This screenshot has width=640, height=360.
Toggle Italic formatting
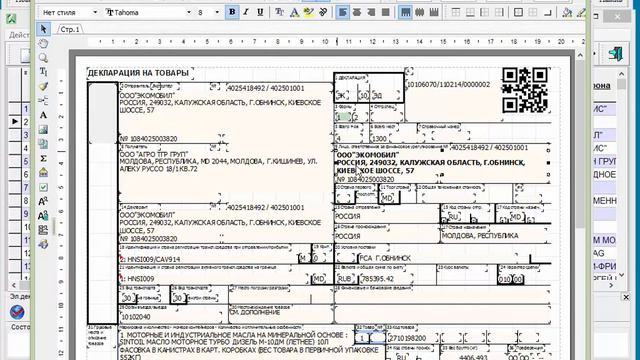[x=246, y=12]
